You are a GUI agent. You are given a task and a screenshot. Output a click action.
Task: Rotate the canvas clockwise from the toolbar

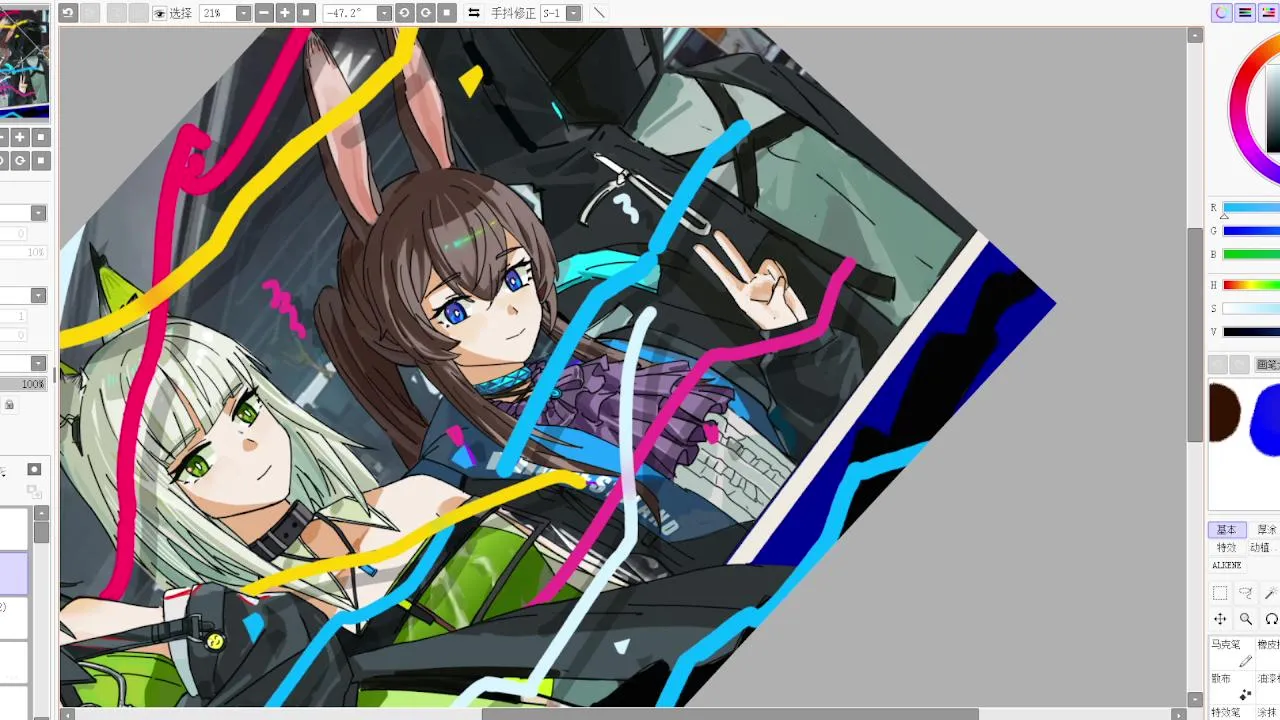click(x=426, y=13)
